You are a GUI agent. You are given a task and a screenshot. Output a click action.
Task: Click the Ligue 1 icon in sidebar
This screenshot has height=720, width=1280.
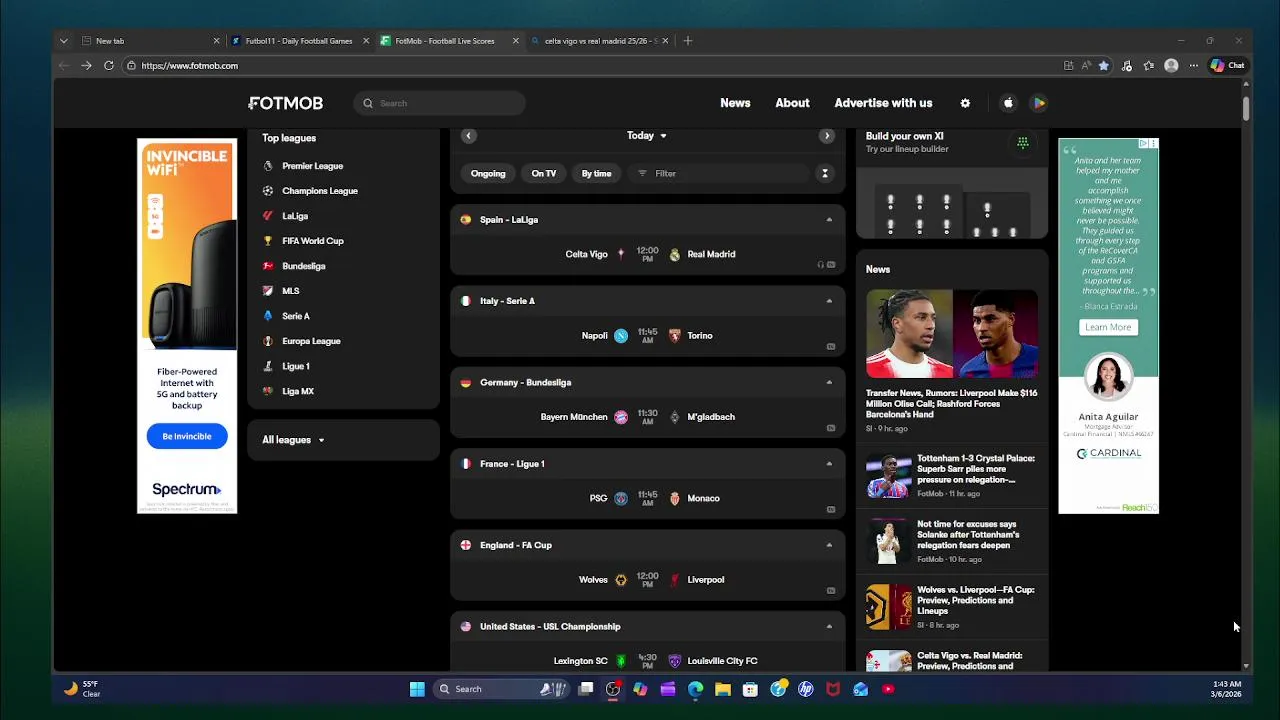click(x=268, y=366)
